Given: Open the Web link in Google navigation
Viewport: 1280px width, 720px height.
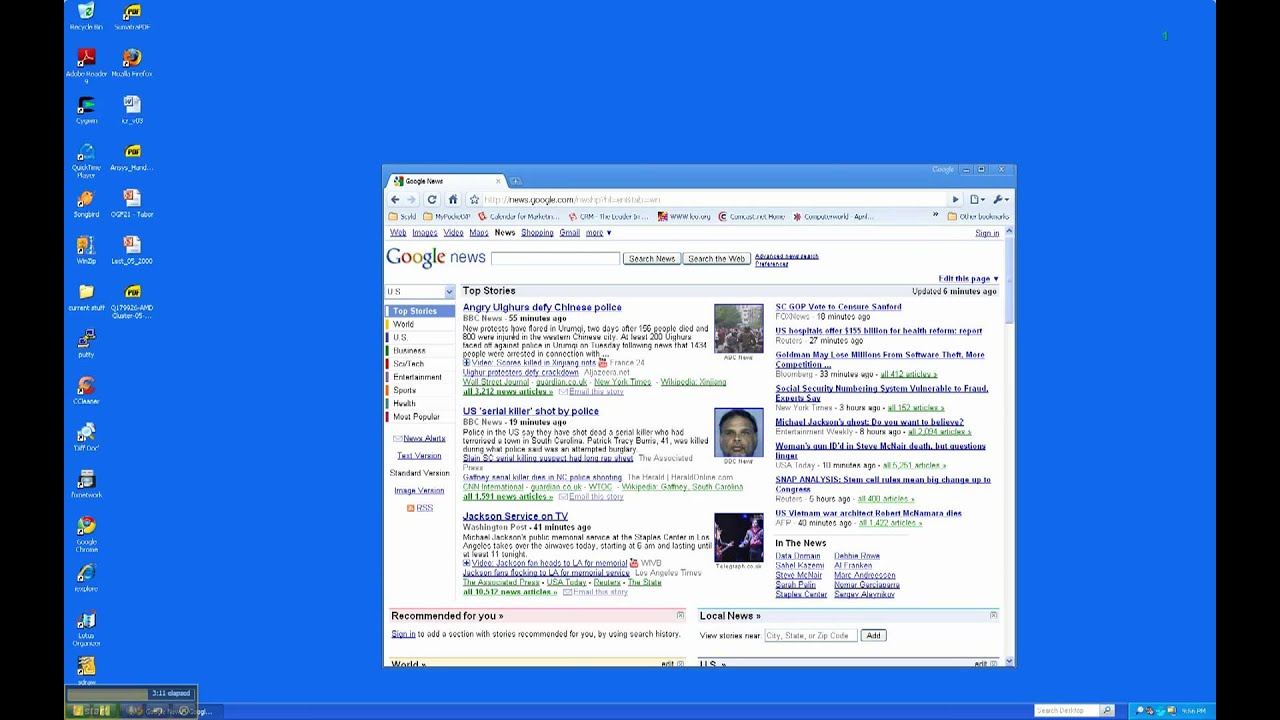Looking at the screenshot, I should point(398,233).
